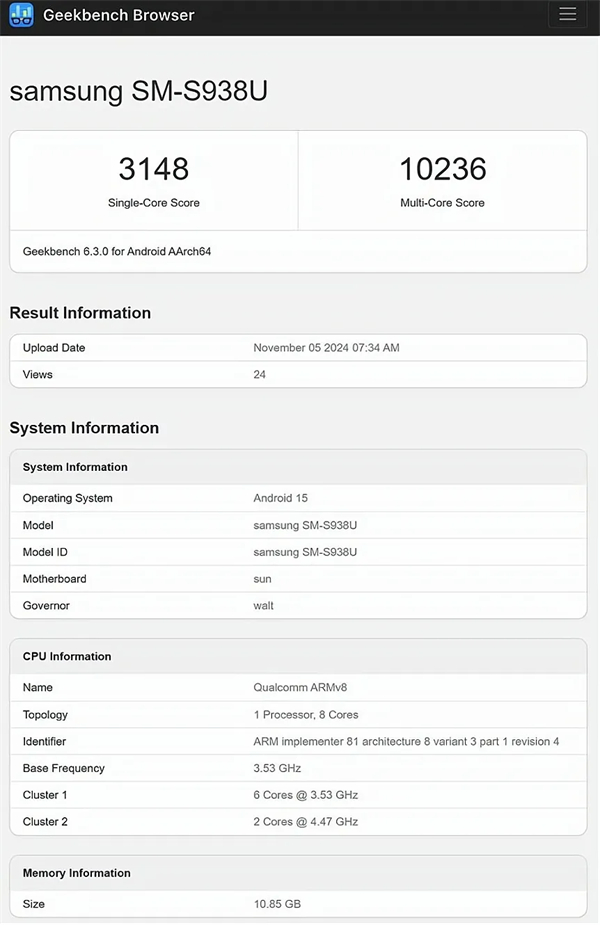600x925 pixels.
Task: Select the memory size 10.85 GB
Action: tap(277, 904)
